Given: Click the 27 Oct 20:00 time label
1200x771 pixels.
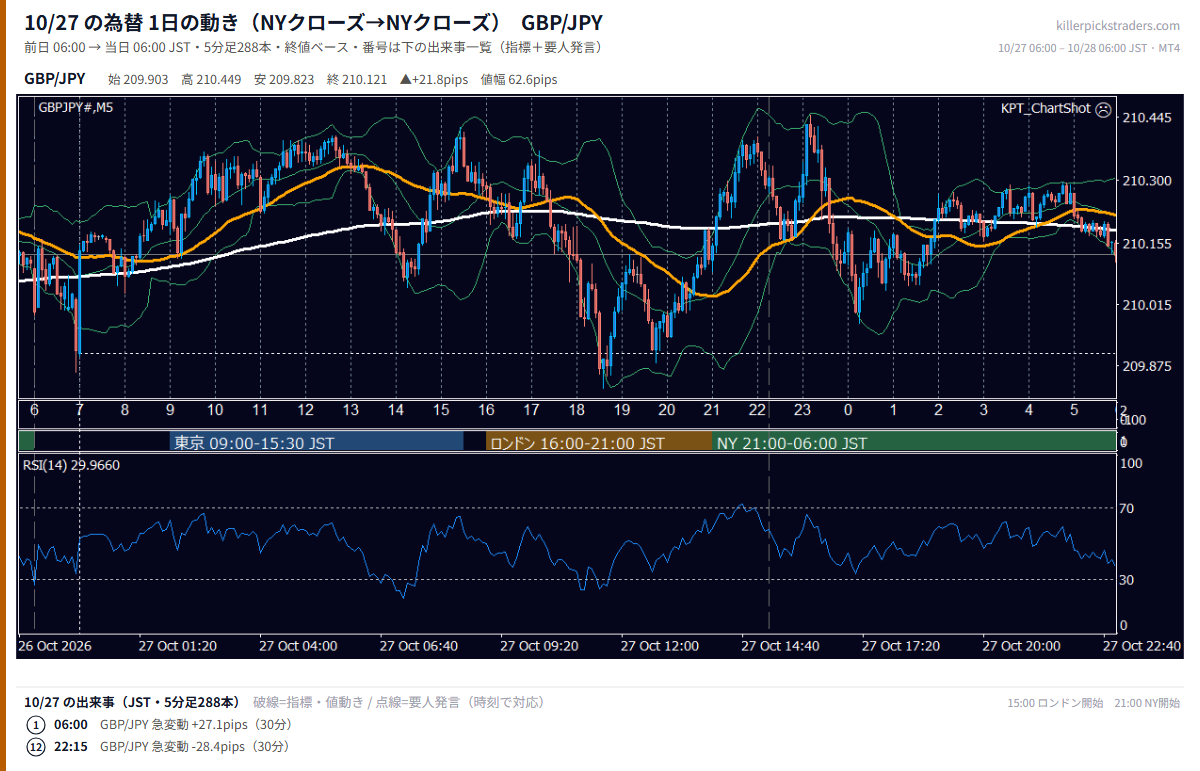Looking at the screenshot, I should (1021, 646).
